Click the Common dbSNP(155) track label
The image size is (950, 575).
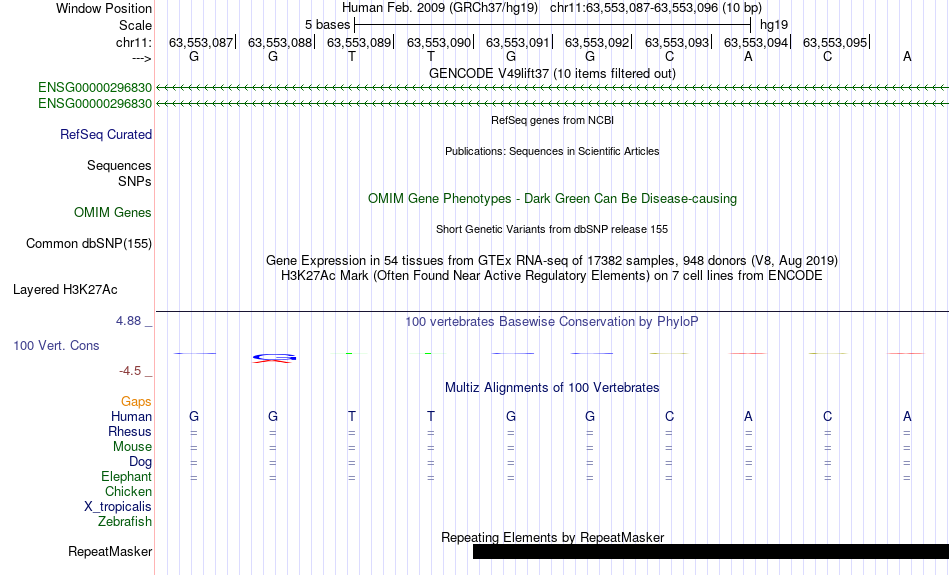coord(89,244)
